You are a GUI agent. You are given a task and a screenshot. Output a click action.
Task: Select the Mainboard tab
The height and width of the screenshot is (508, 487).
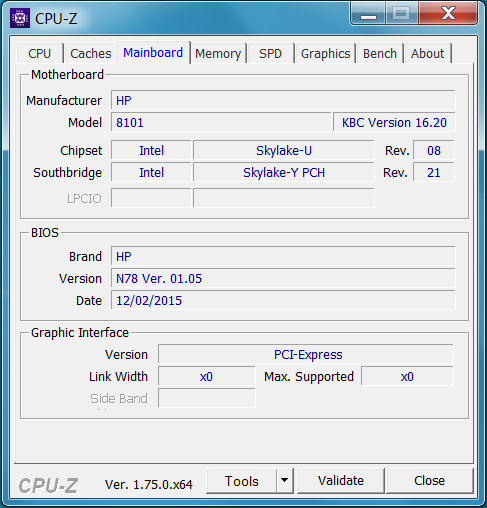coord(153,53)
